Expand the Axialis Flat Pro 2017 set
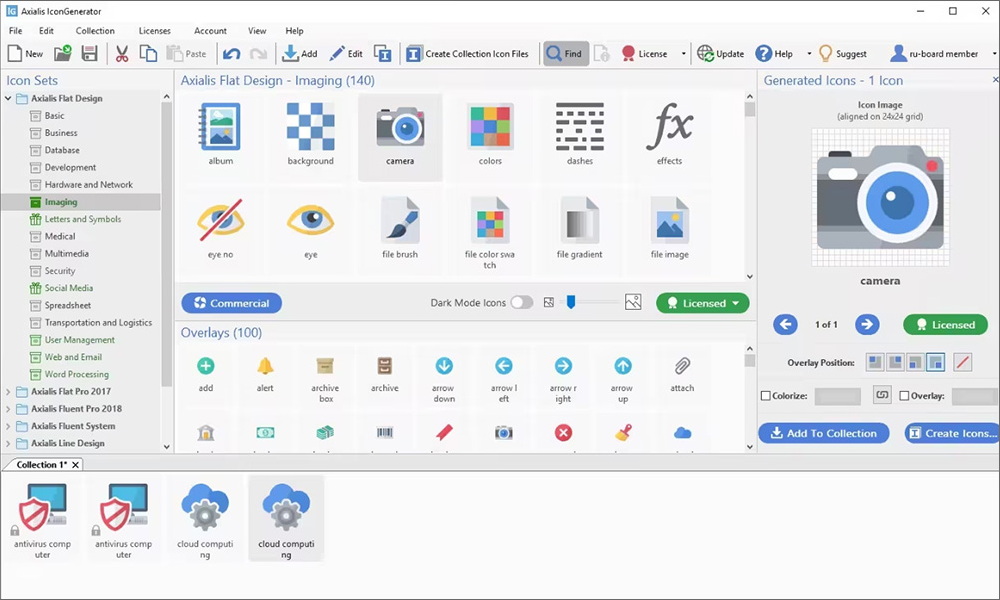 (x=7, y=392)
